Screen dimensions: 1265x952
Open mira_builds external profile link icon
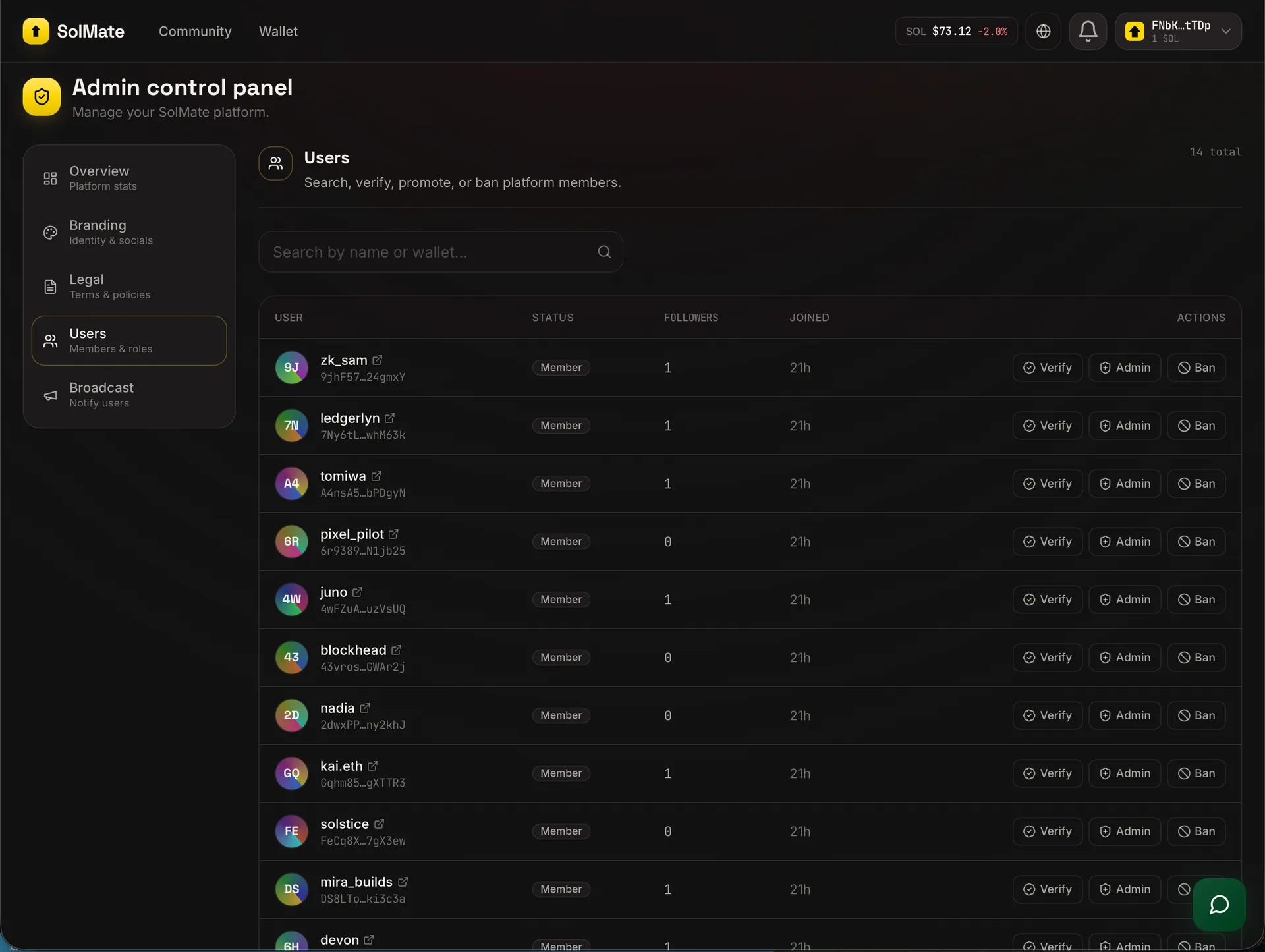coord(403,882)
